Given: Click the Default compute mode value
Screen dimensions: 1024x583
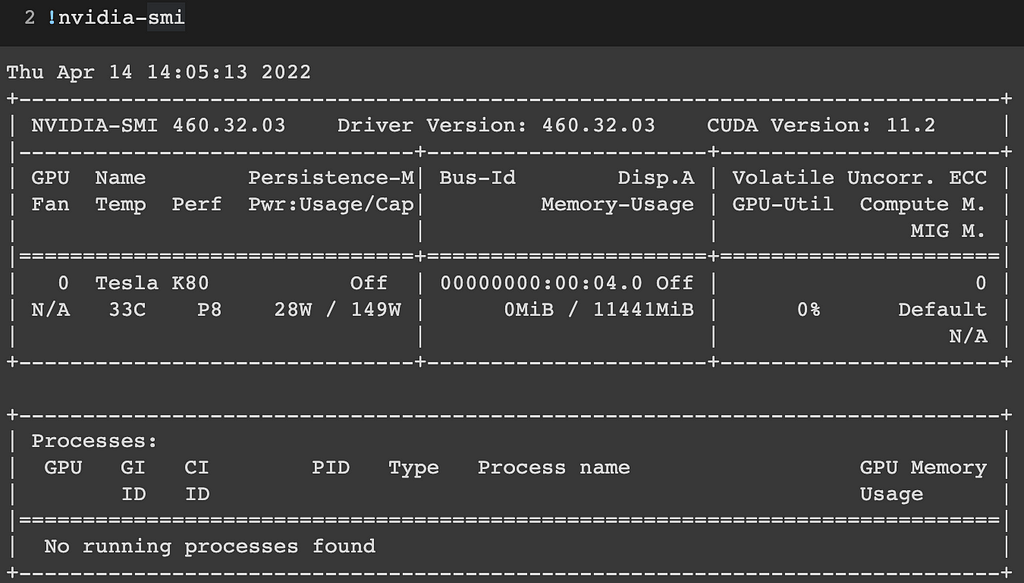Looking at the screenshot, I should click(942, 309).
